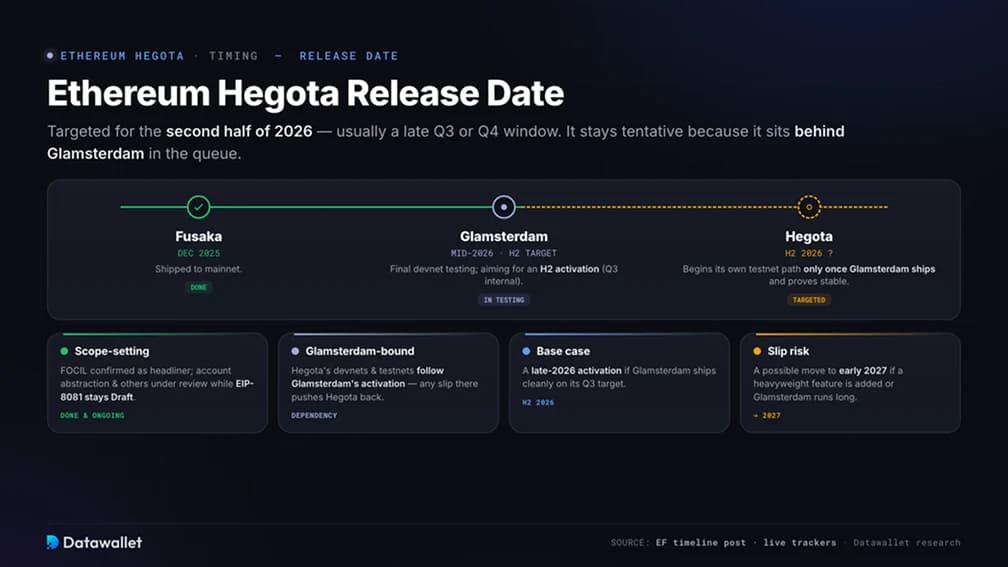Click the blue 'H2 2026' tag in Base case

538,402
